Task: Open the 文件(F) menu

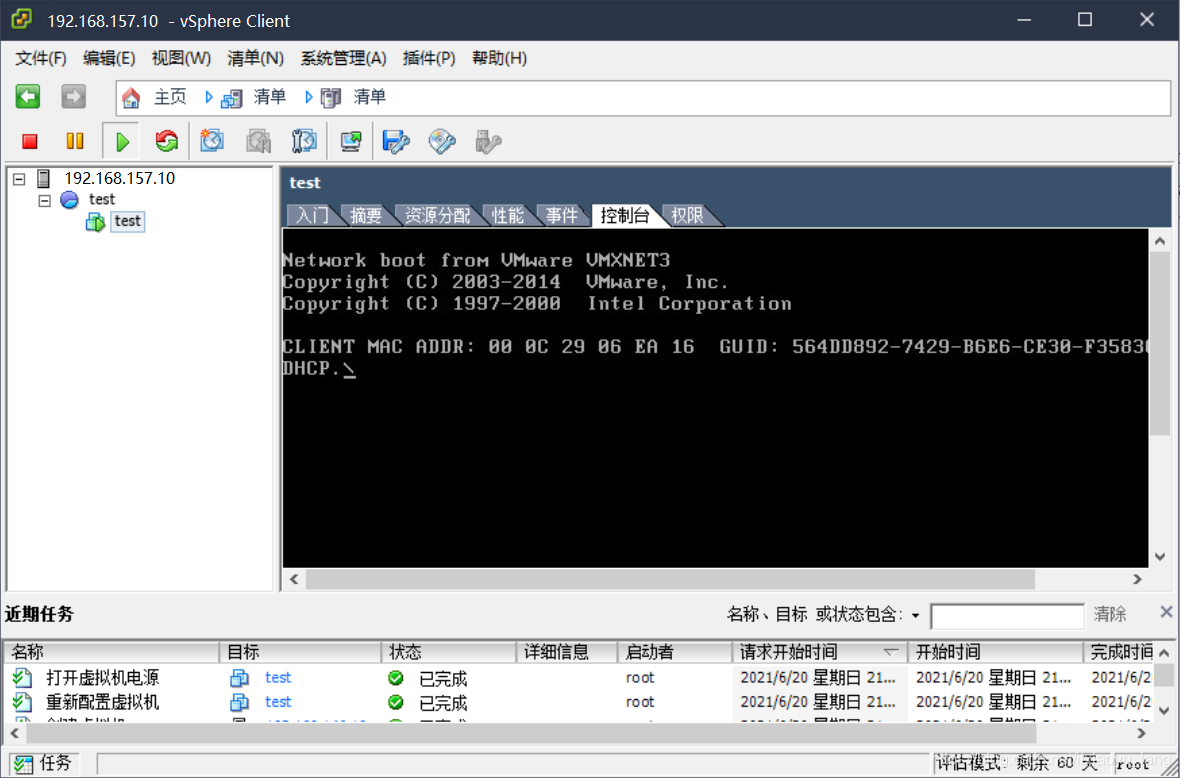Action: [41, 58]
